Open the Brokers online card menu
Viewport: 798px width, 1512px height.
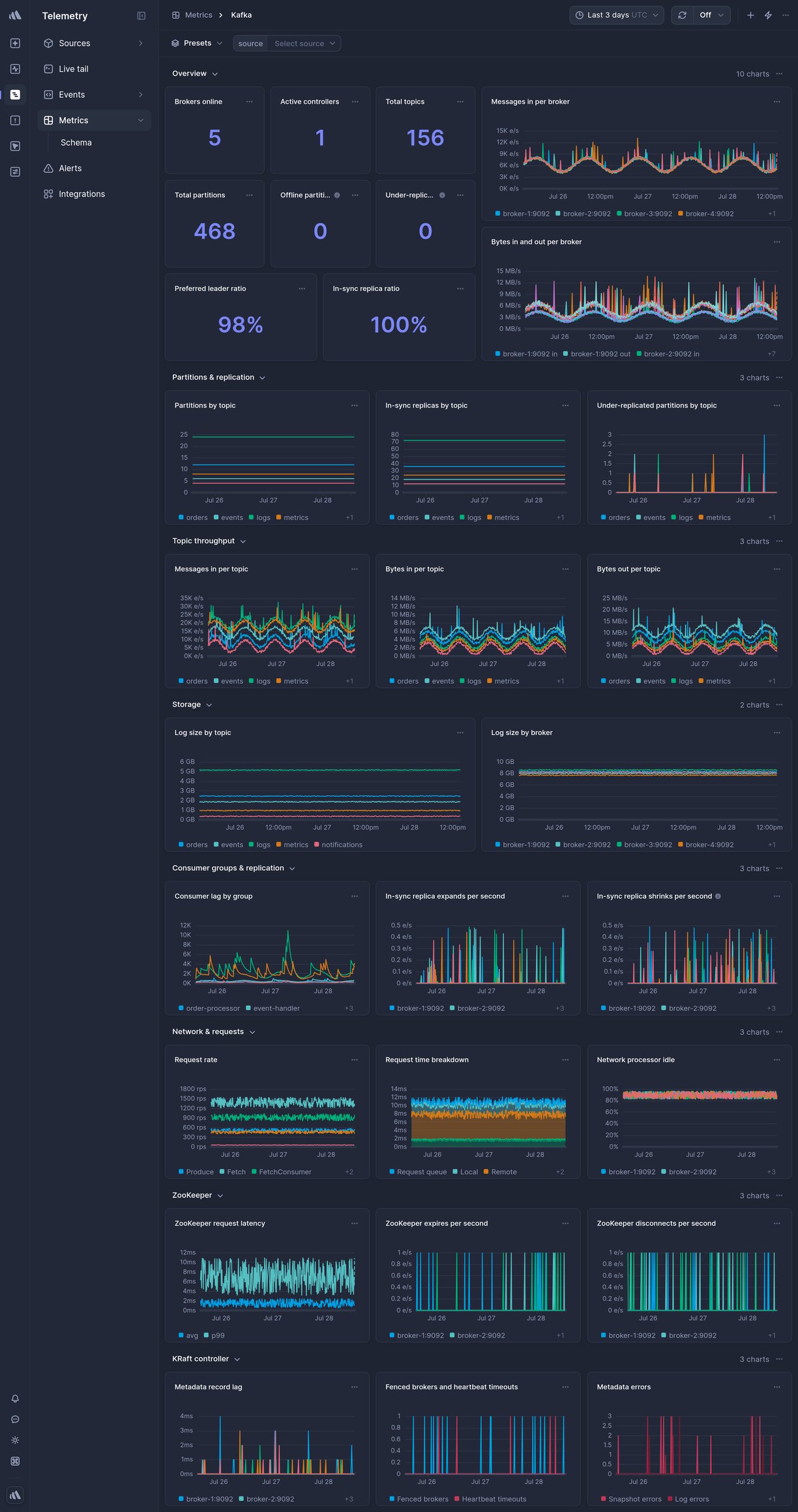coord(249,102)
